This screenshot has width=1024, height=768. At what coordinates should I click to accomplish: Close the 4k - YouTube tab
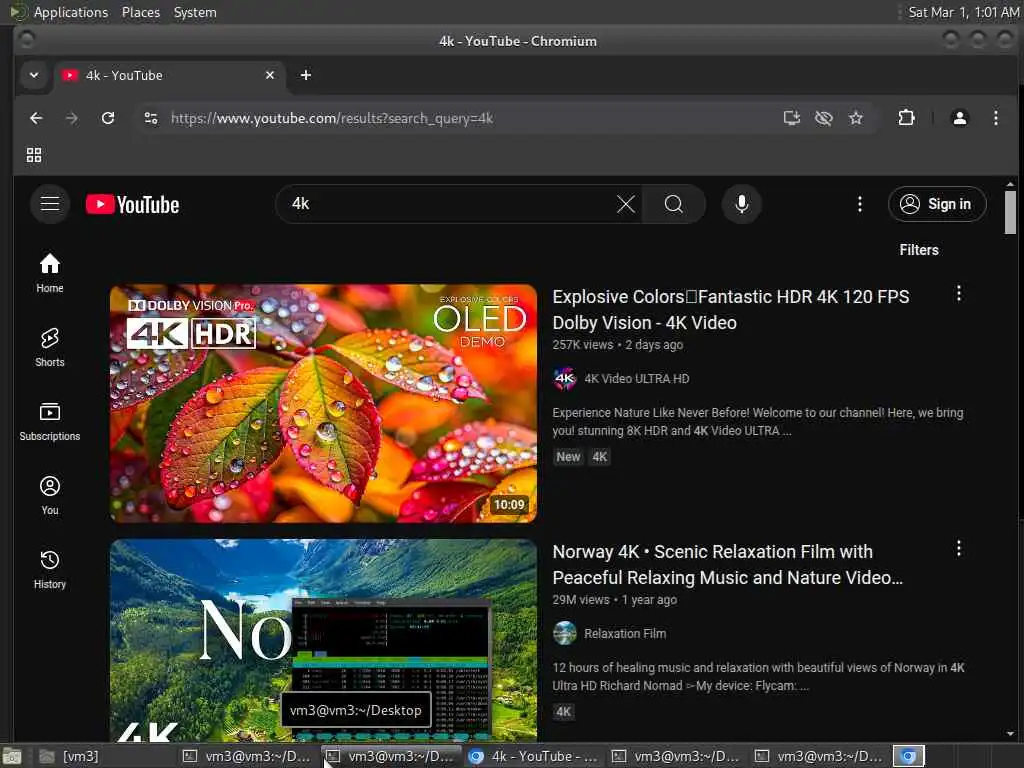coord(270,75)
